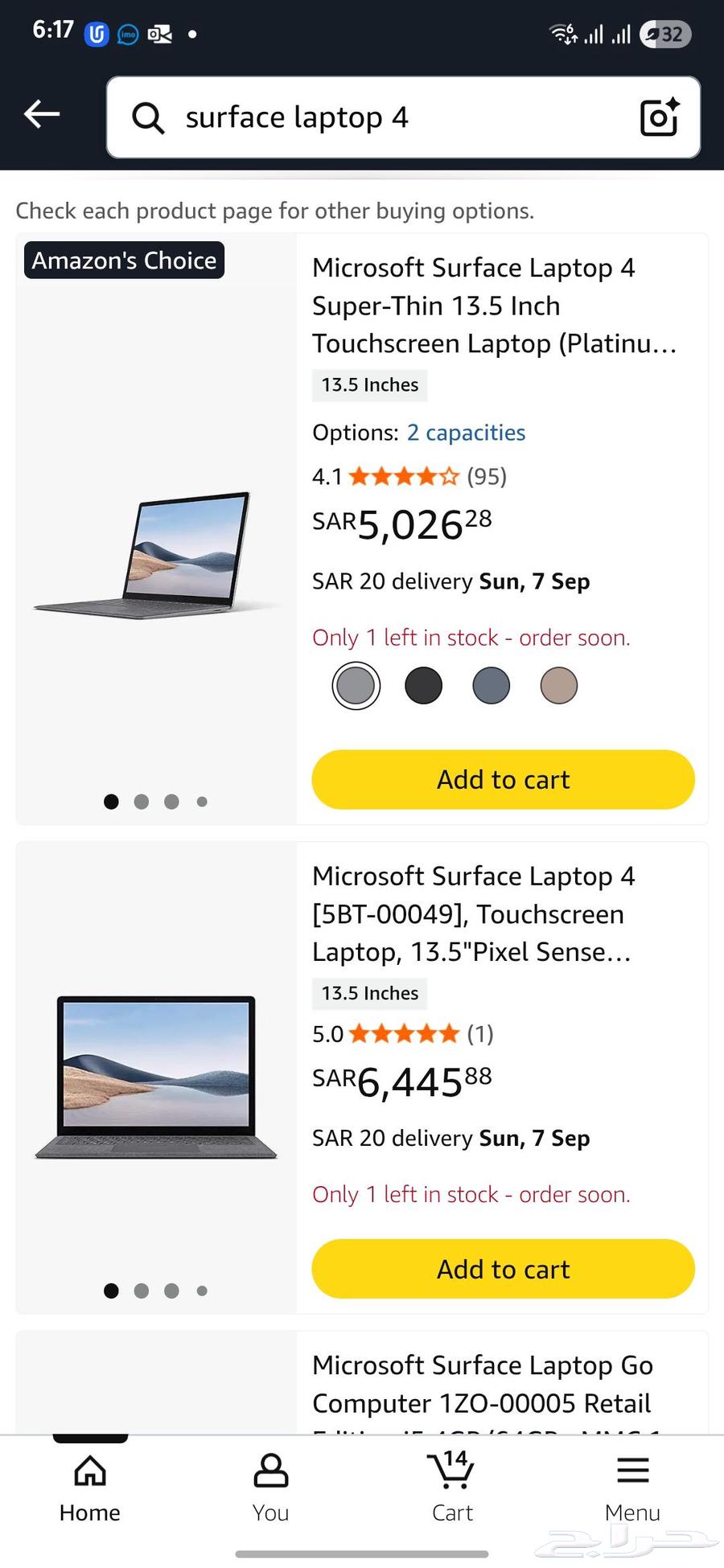Add Surface Laptop 4 Platinum to cart
724x1568 pixels.
click(503, 779)
